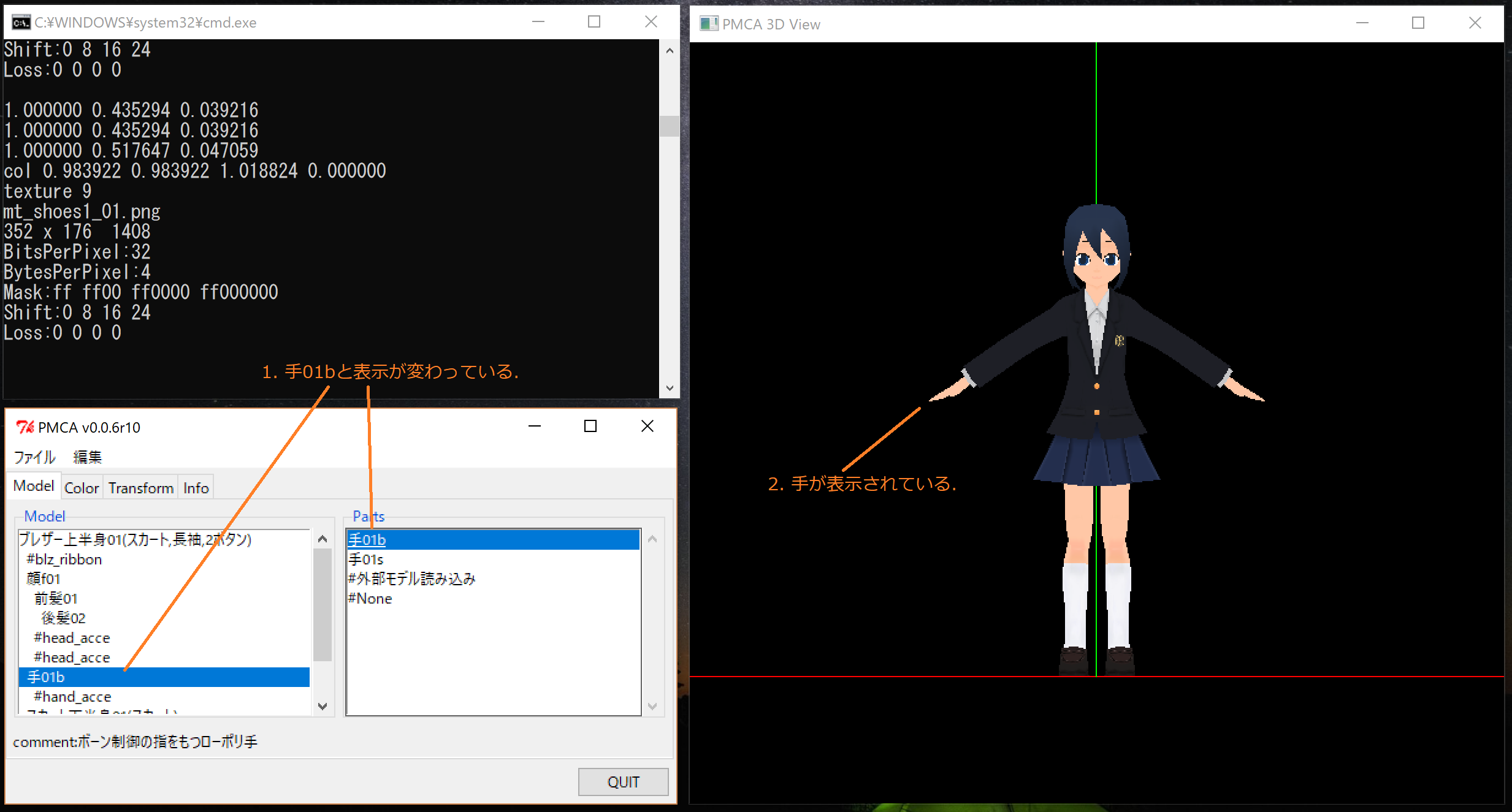Viewport: 1512px width, 812px height.
Task: Select 手01b in the Parts list
Action: (x=494, y=540)
